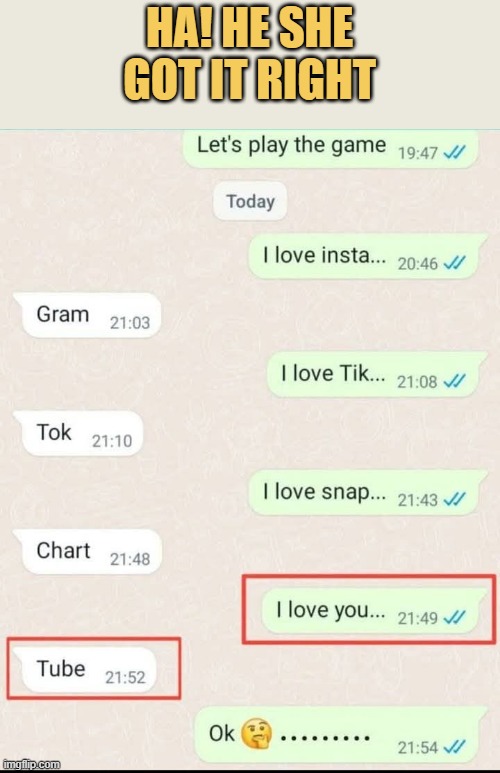Click the read ticks beside 20:46
The height and width of the screenshot is (773, 500).
(x=454, y=263)
